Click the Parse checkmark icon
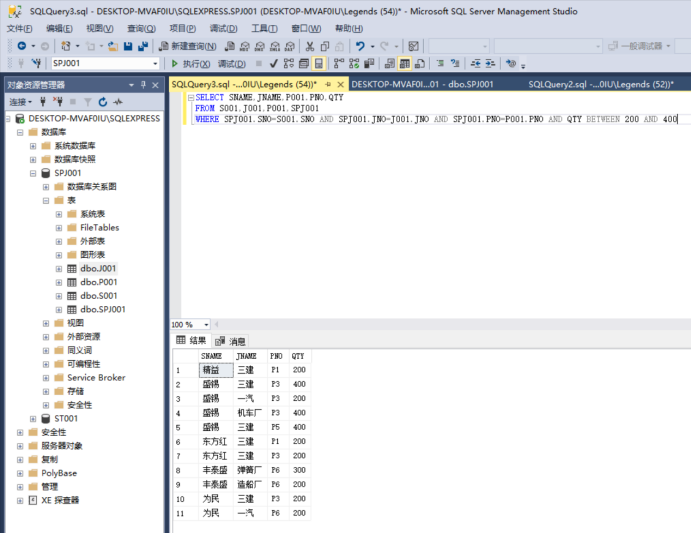Image resolution: width=692 pixels, height=533 pixels. [x=274, y=64]
